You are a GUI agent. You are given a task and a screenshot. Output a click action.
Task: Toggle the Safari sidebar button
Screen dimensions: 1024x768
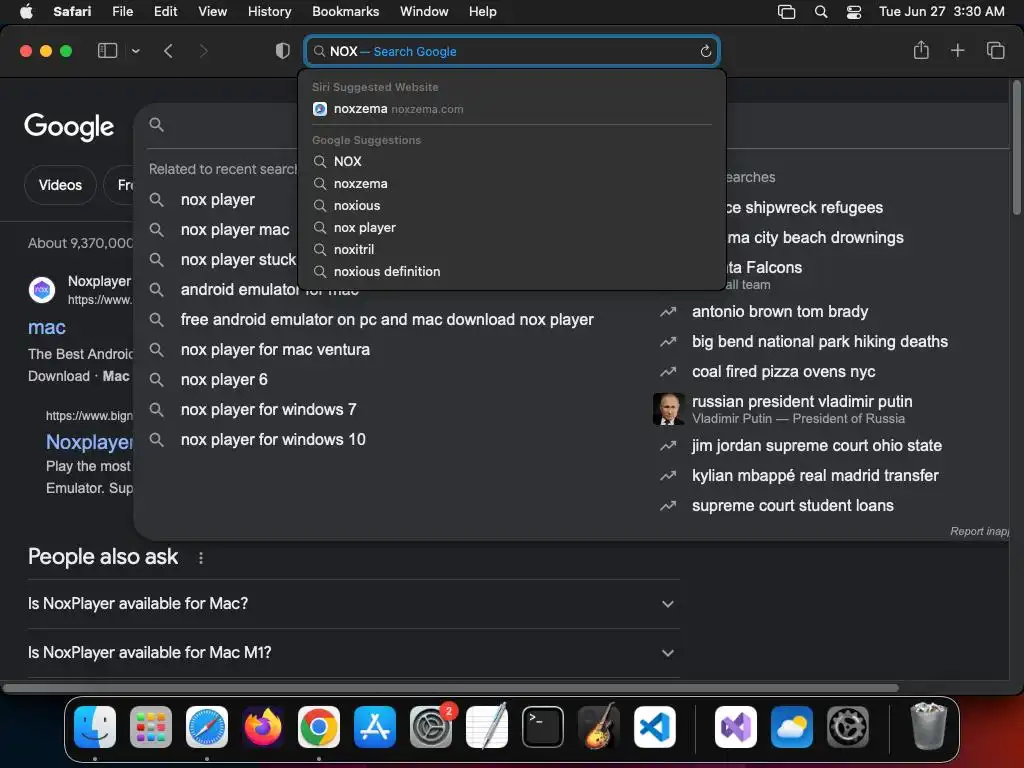[107, 50]
